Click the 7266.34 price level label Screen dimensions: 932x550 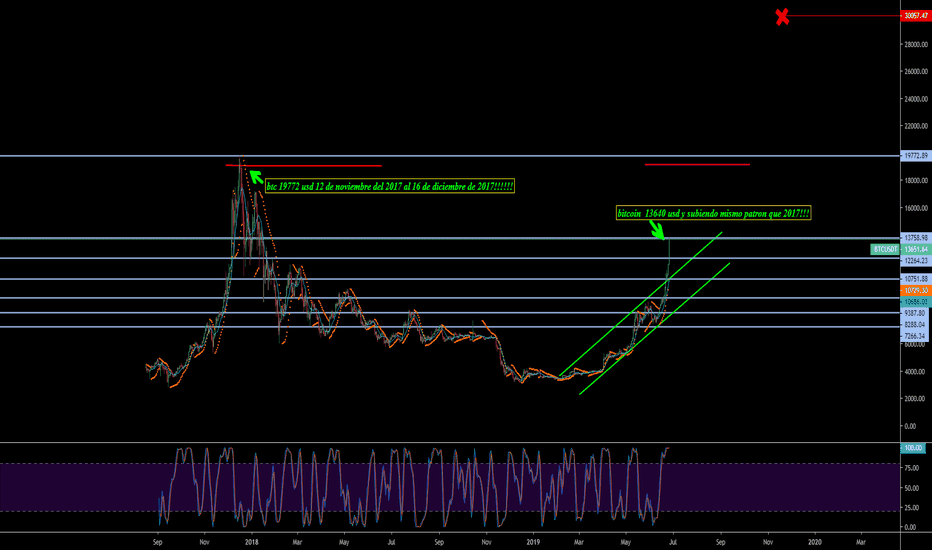click(915, 337)
